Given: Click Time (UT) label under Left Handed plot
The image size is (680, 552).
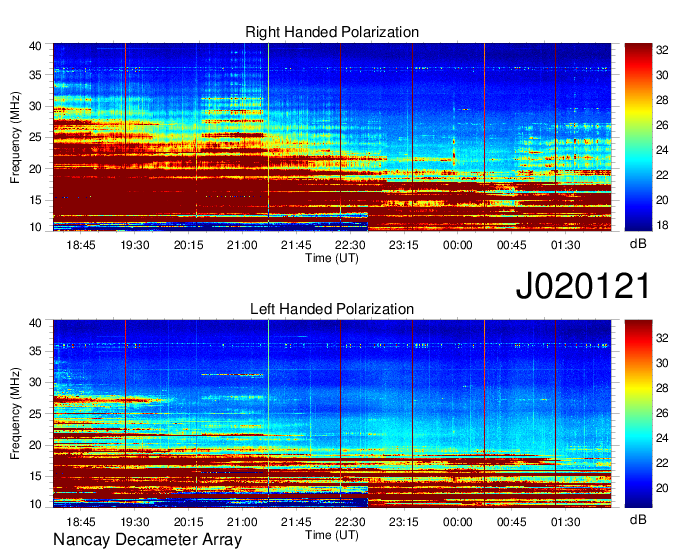Looking at the screenshot, I should point(332,535).
